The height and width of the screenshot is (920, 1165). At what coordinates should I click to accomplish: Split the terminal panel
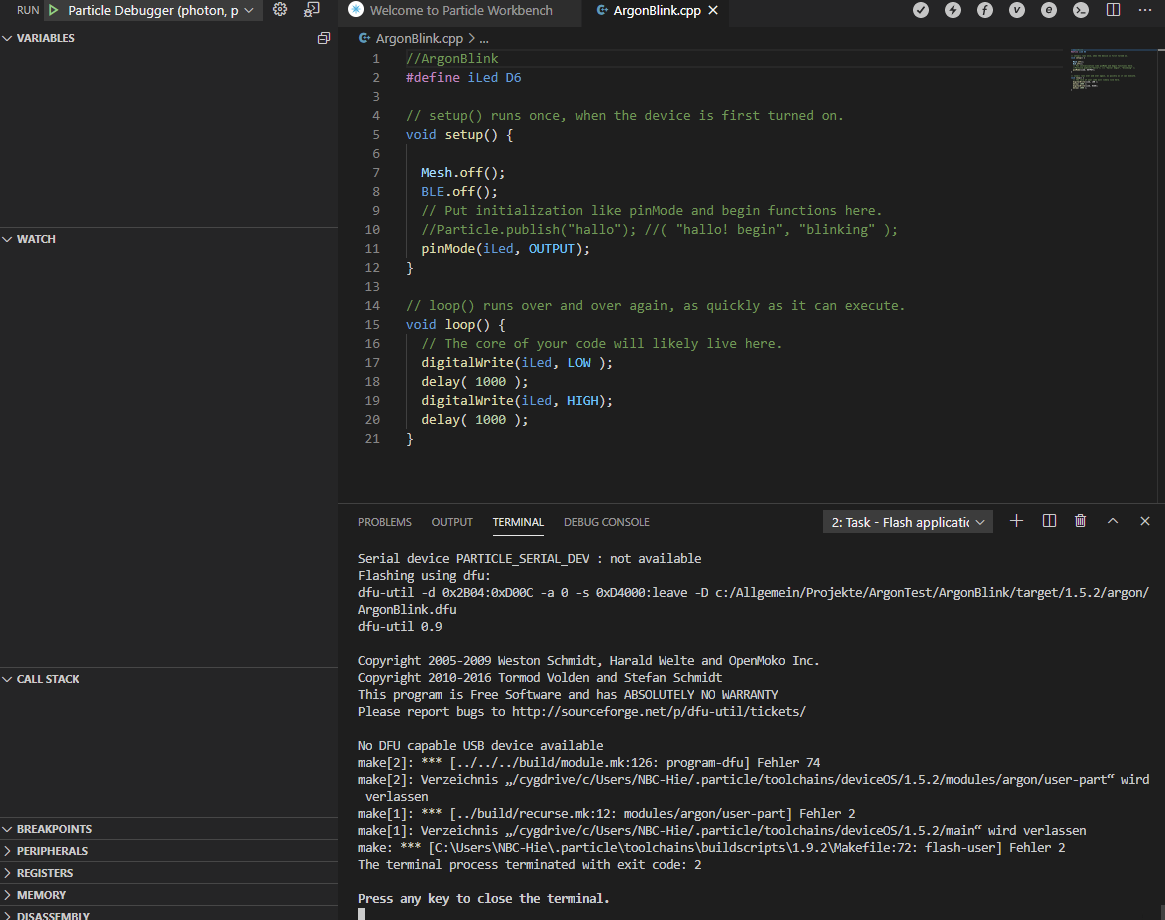coord(1049,521)
